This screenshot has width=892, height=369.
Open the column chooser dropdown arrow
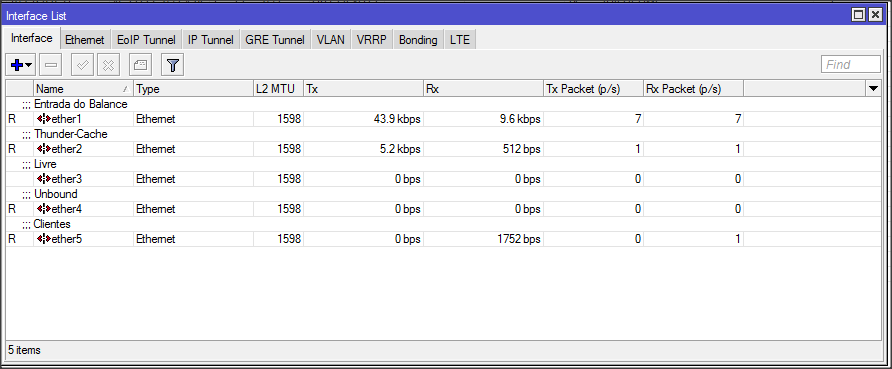(x=874, y=88)
